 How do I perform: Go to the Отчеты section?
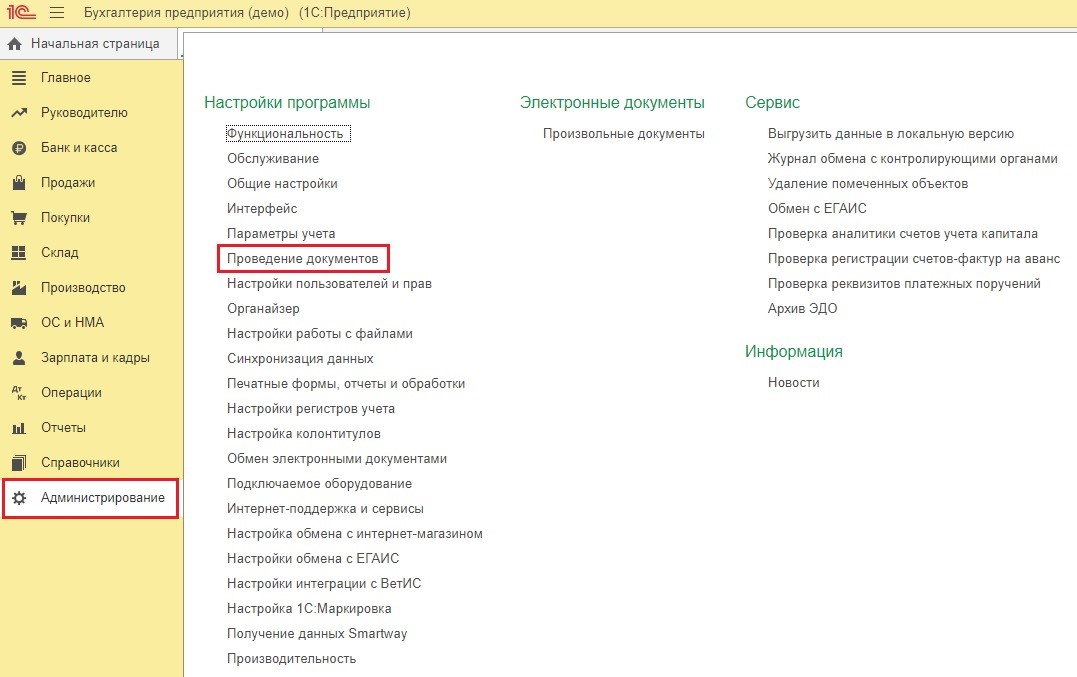[x=63, y=428]
